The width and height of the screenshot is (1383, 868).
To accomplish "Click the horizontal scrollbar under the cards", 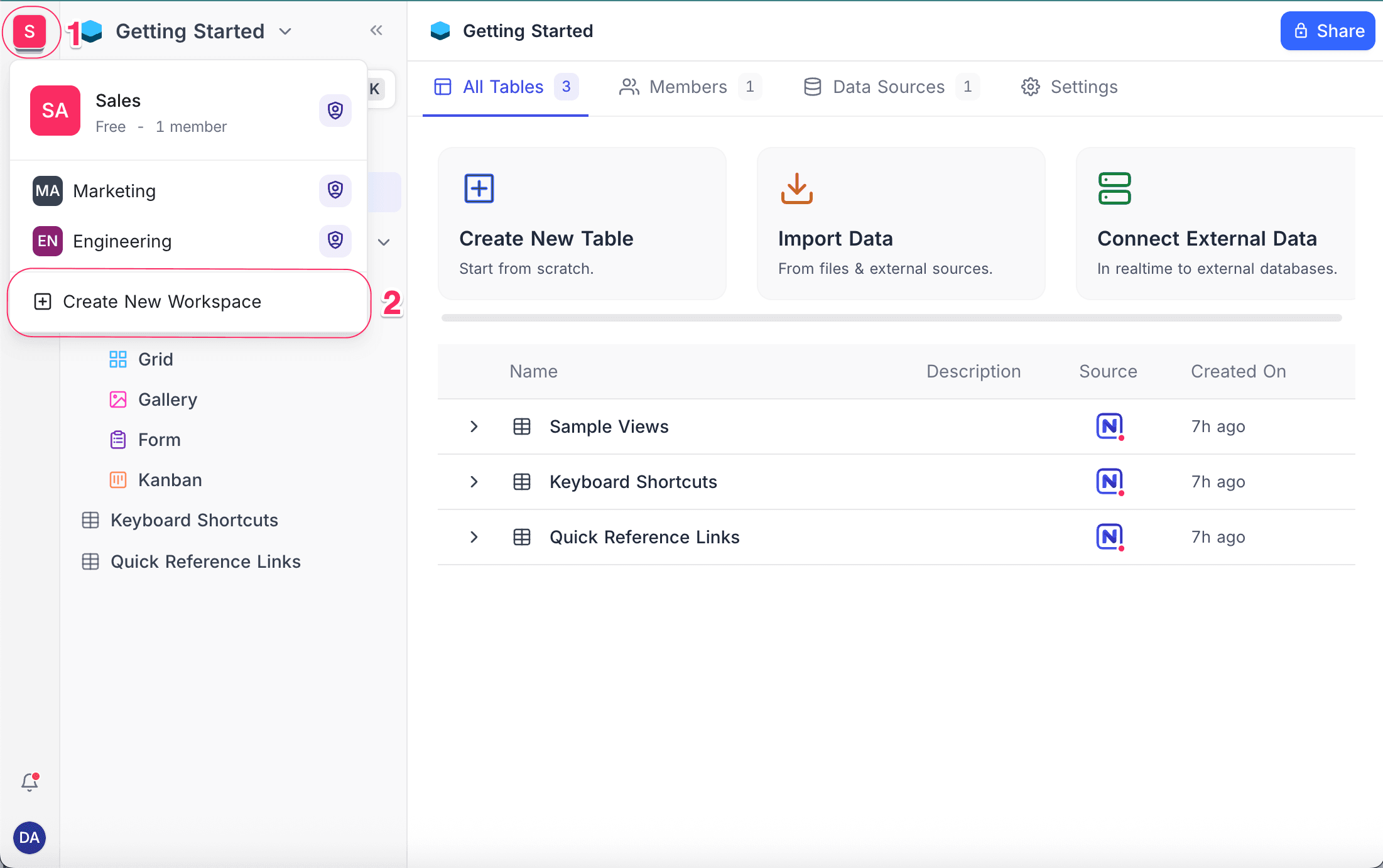I will point(891,318).
